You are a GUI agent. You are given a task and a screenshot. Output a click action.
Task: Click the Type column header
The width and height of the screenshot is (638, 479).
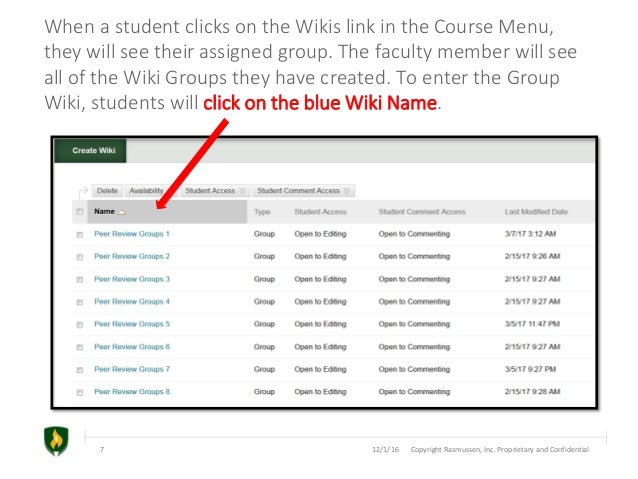(x=262, y=212)
